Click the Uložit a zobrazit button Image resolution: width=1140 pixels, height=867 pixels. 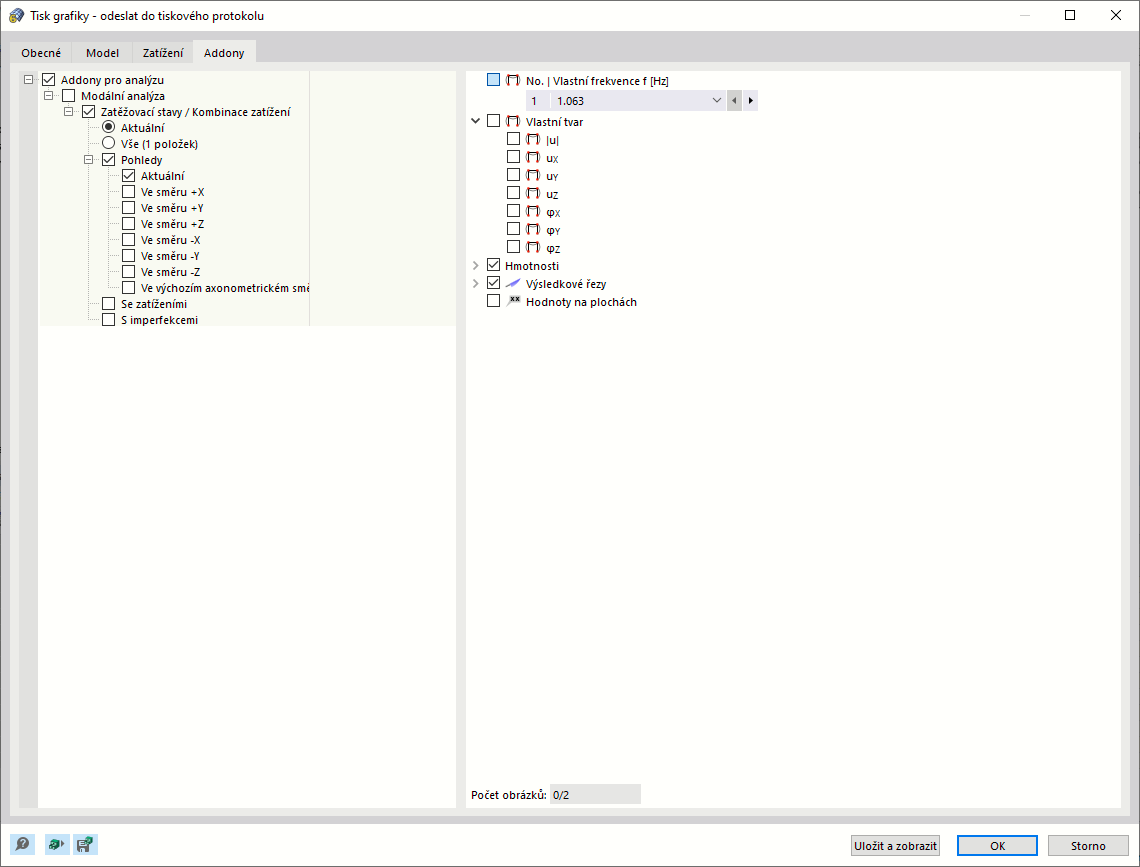coord(896,845)
